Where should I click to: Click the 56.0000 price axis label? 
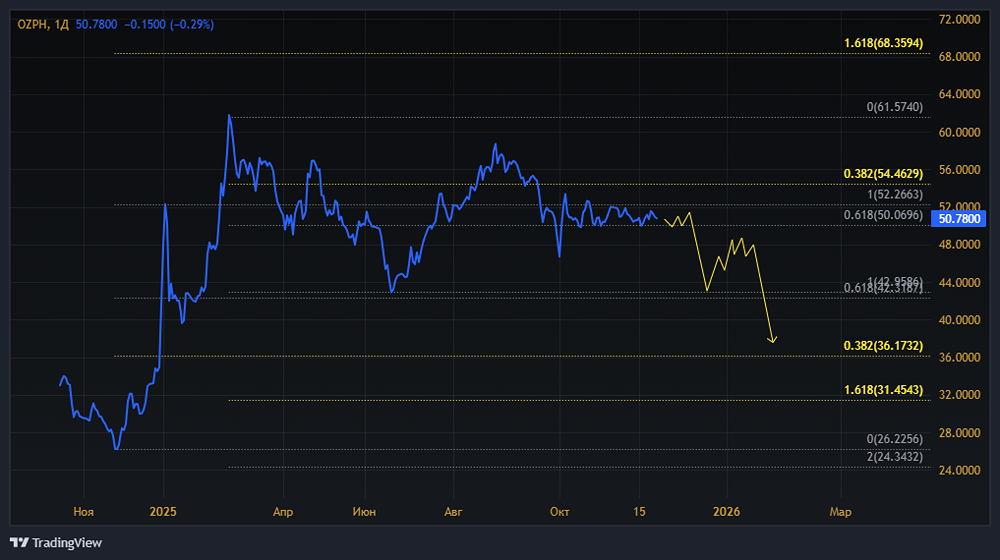[x=959, y=170]
